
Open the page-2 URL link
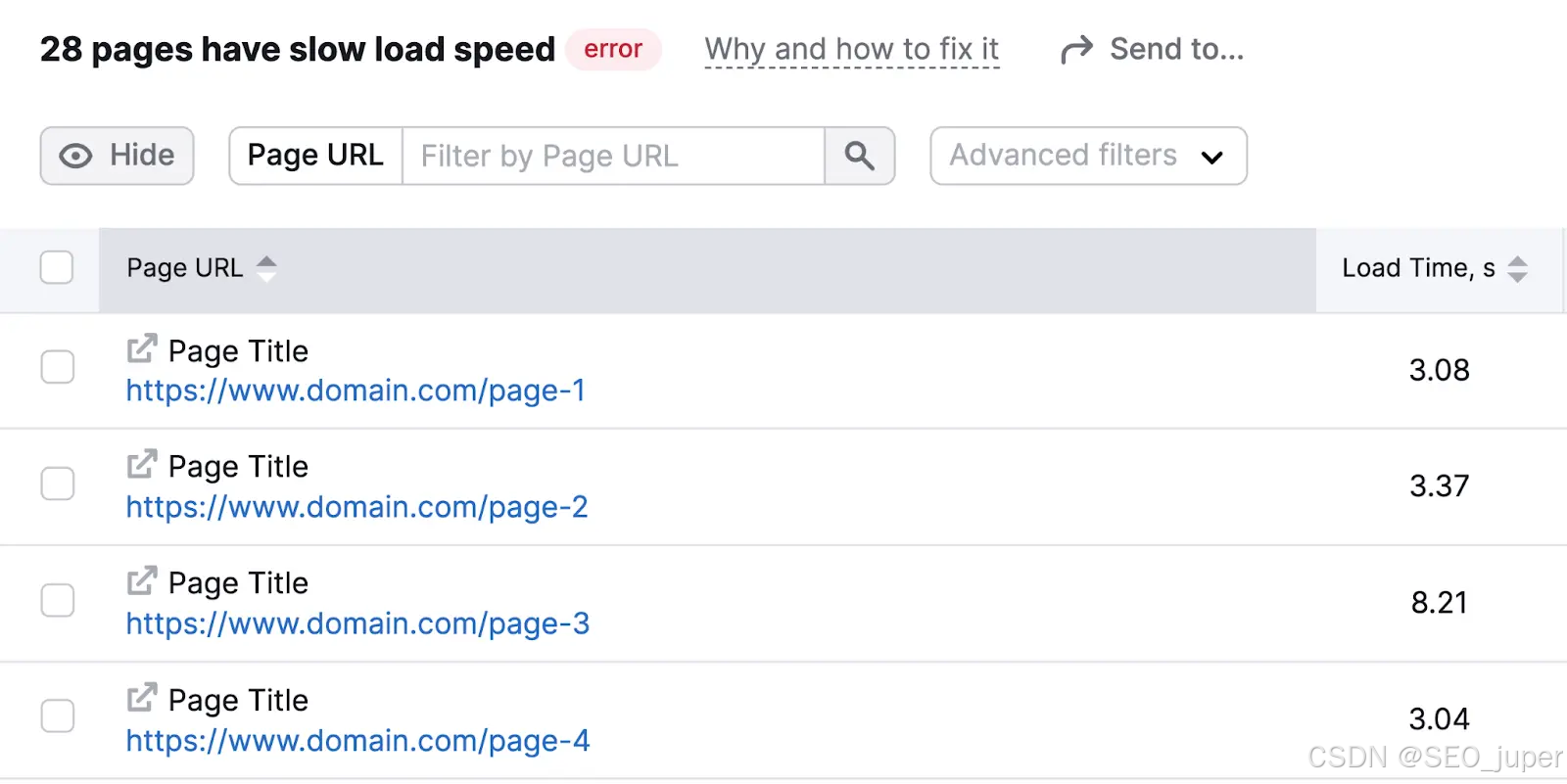click(356, 507)
